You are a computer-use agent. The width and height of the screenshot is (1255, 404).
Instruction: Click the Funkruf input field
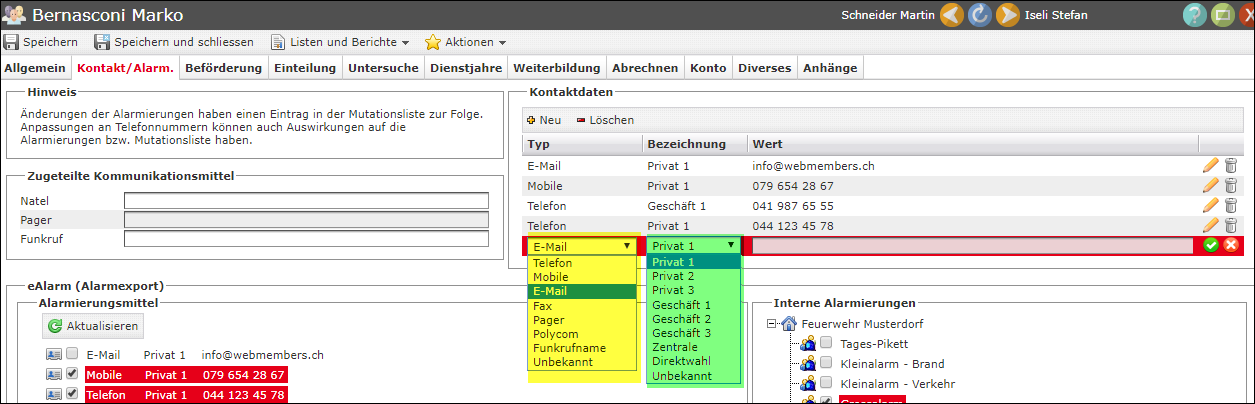point(306,239)
